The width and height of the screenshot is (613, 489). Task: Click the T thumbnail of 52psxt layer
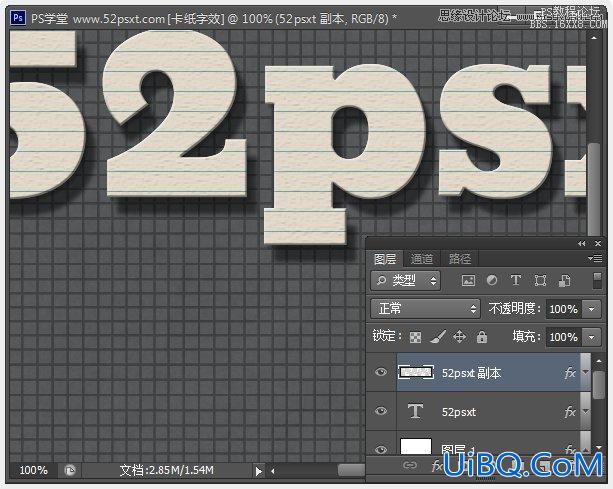(x=415, y=411)
